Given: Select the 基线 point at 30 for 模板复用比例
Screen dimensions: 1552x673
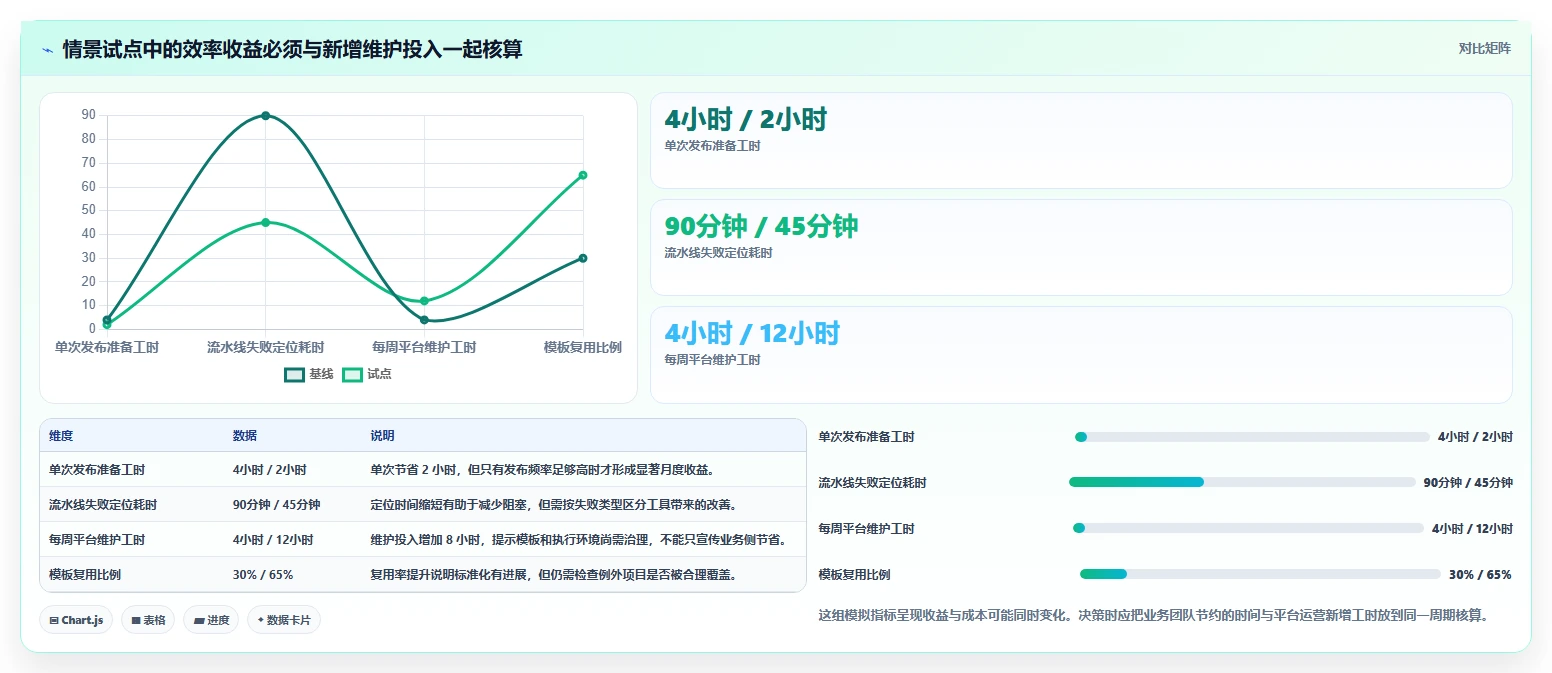Looking at the screenshot, I should [x=583, y=258].
